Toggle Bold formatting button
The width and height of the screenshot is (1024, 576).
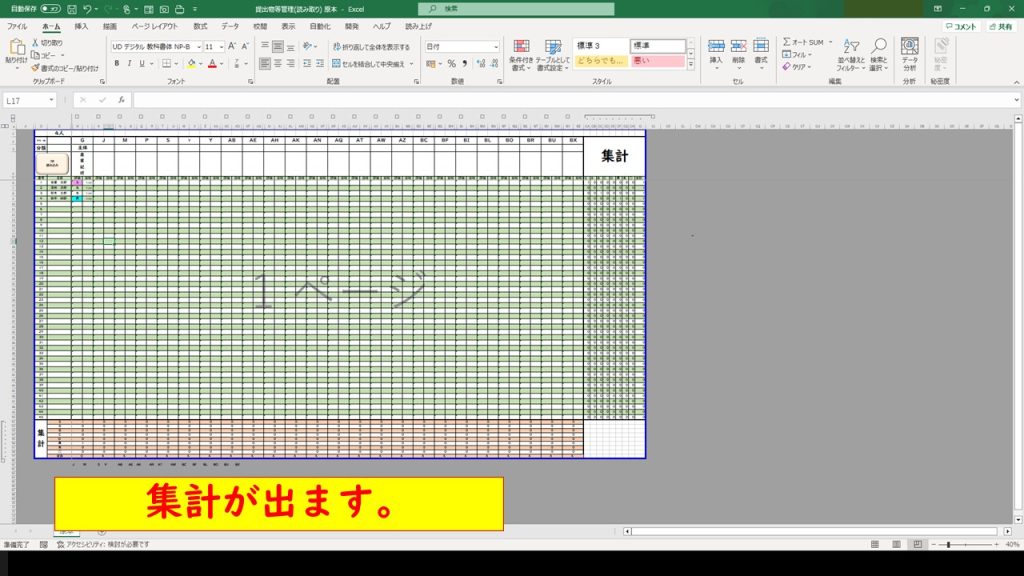click(116, 63)
